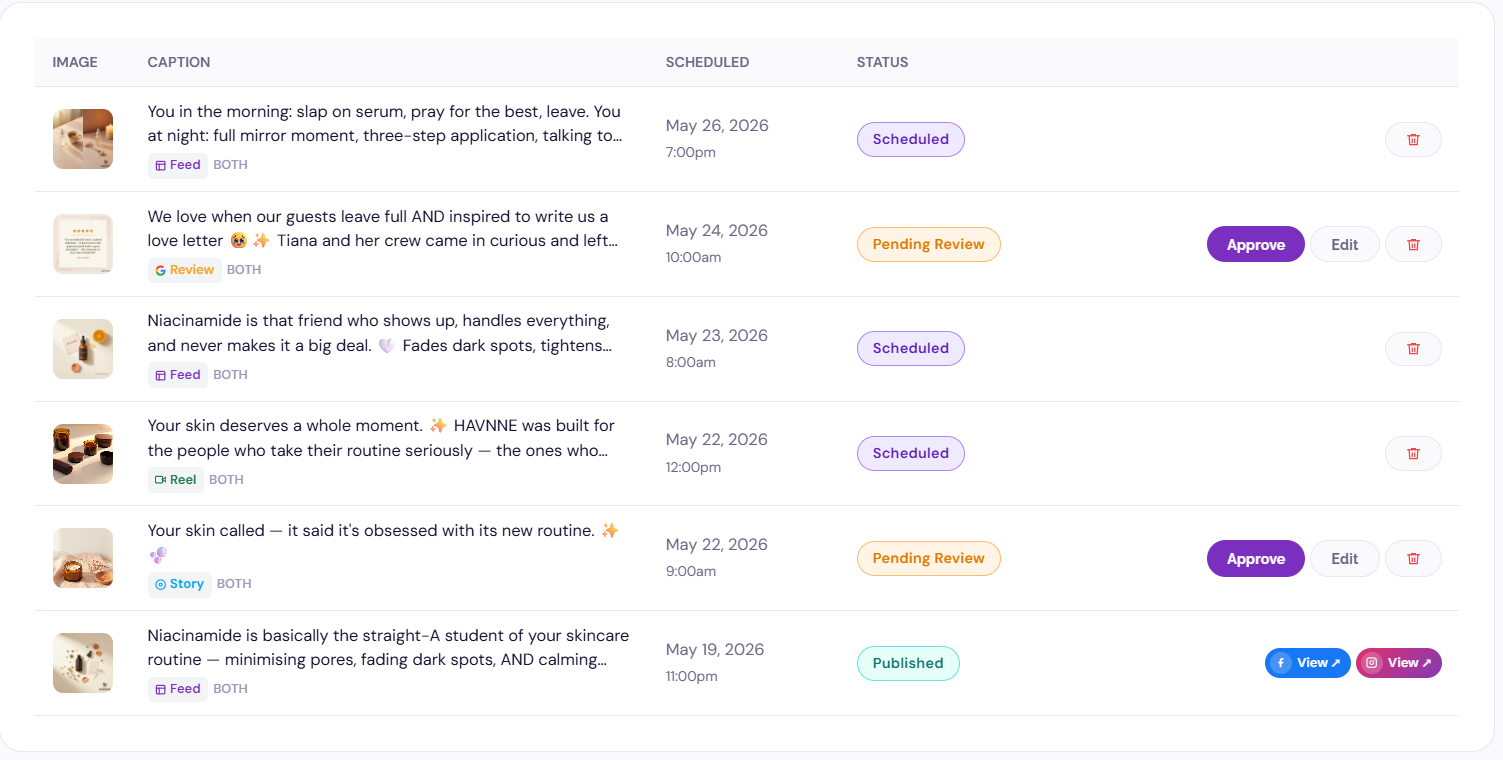Screen dimensions: 1503x760
Task: Open thumbnail of the HAVNNE Reel post
Action: point(83,453)
